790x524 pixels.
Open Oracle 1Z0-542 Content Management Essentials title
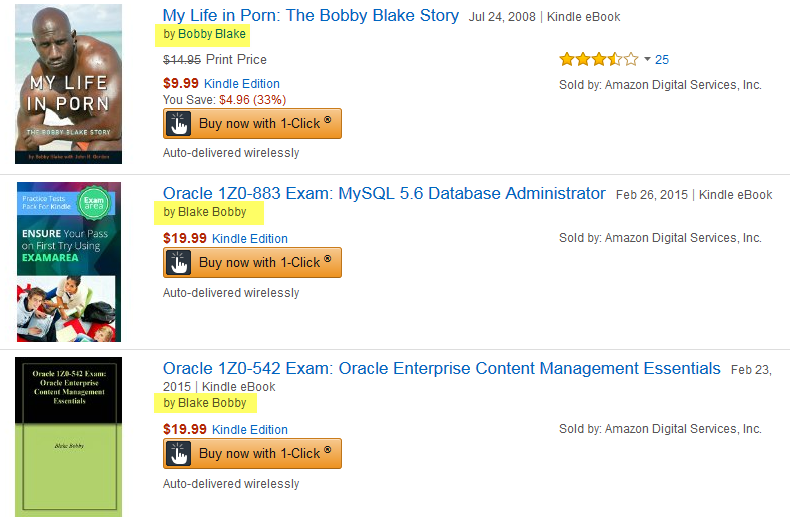tap(441, 368)
